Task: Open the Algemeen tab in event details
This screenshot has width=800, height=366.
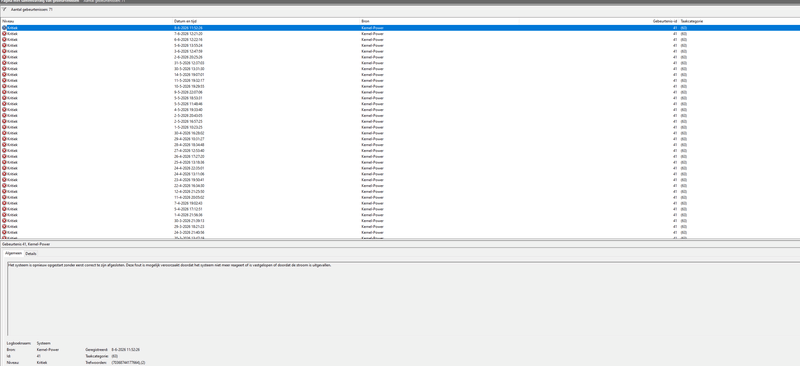Action: click(14, 253)
